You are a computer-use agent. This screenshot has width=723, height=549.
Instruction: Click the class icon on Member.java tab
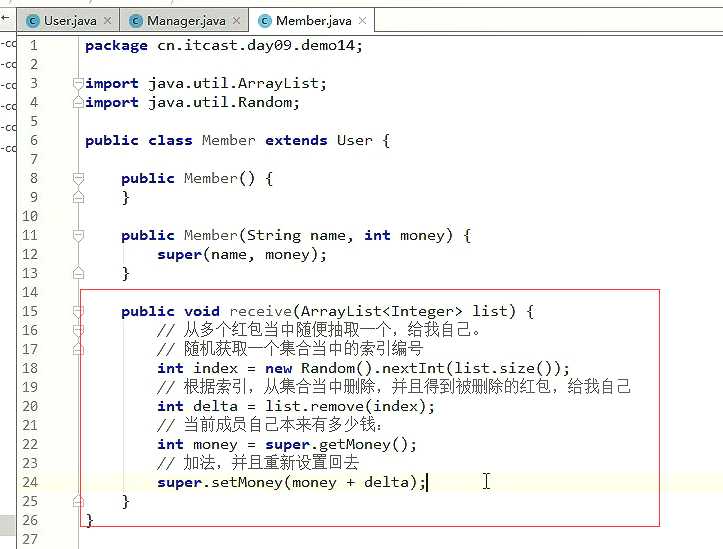point(265,21)
